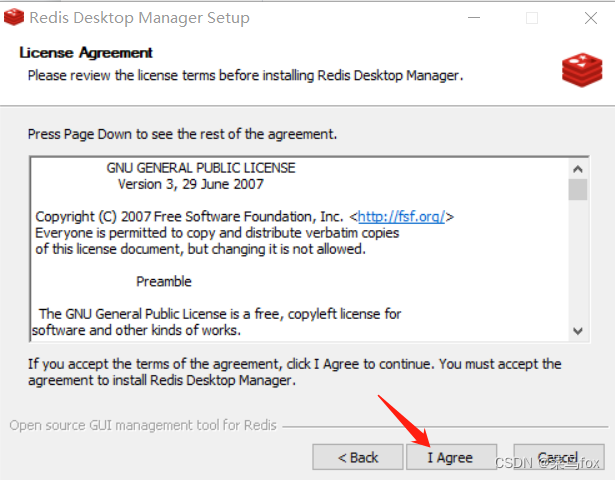Viewport: 615px width, 480px height.
Task: Click the license scrollbar up arrow
Action: 577,169
